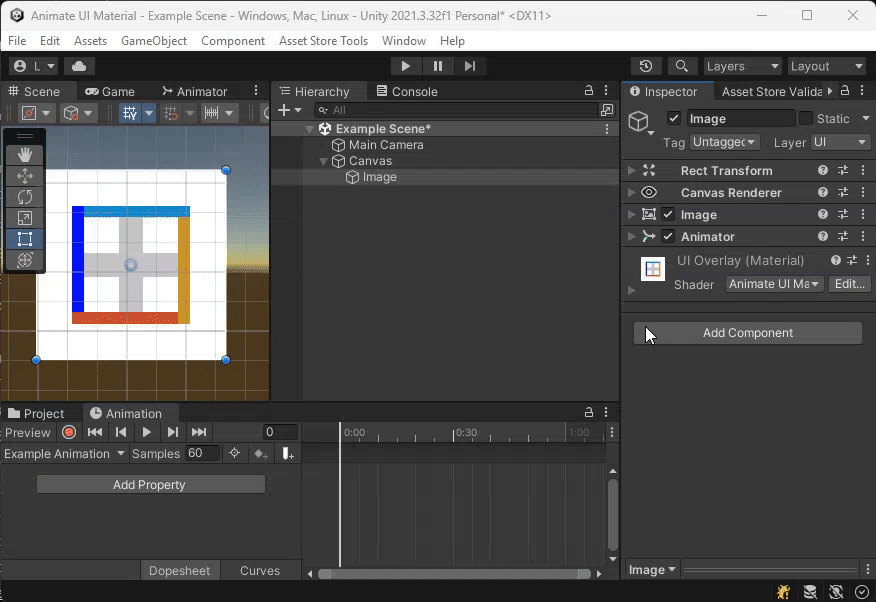Select the Rotate tool

coord(24,197)
